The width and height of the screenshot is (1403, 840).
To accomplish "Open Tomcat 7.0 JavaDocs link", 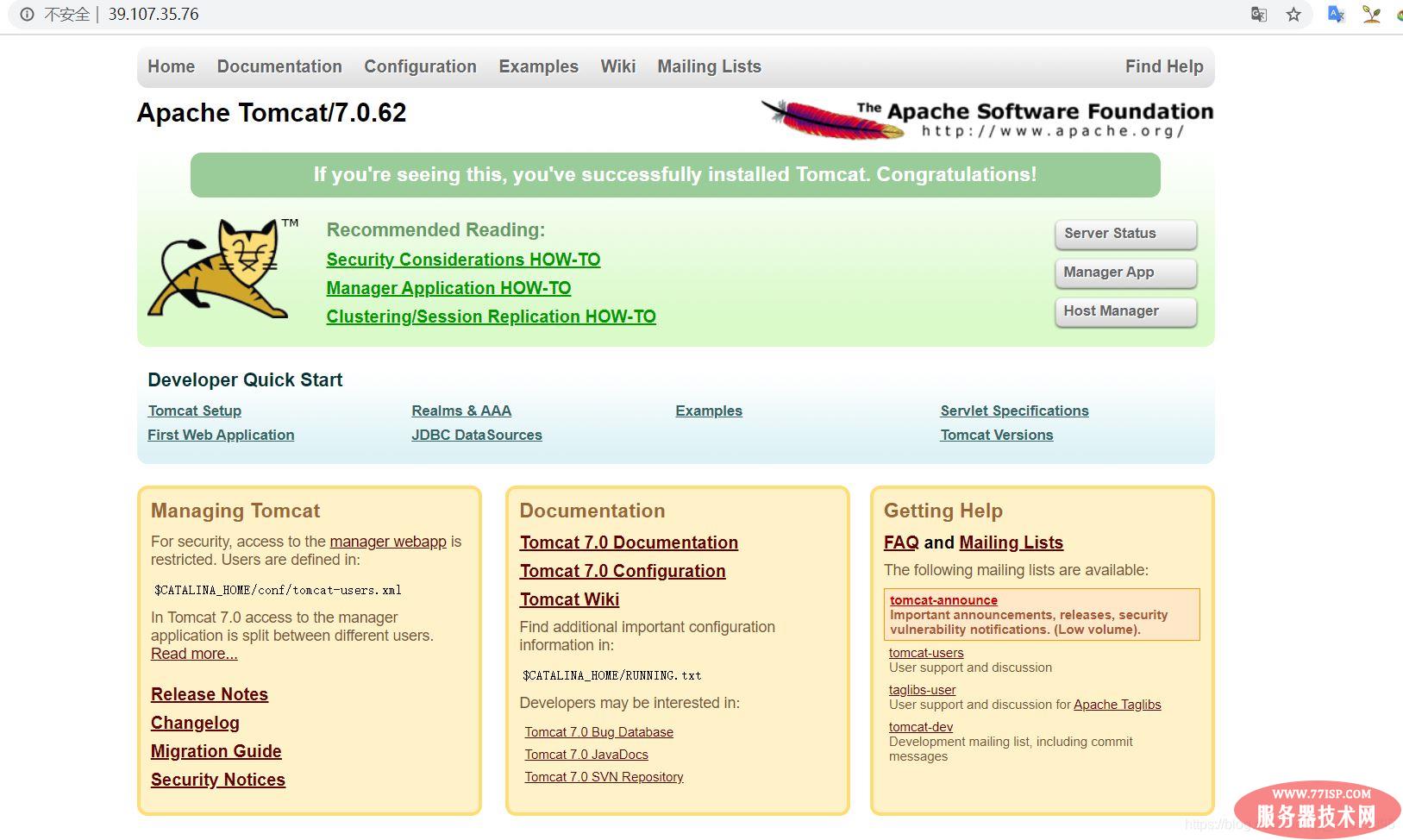I will click(586, 755).
